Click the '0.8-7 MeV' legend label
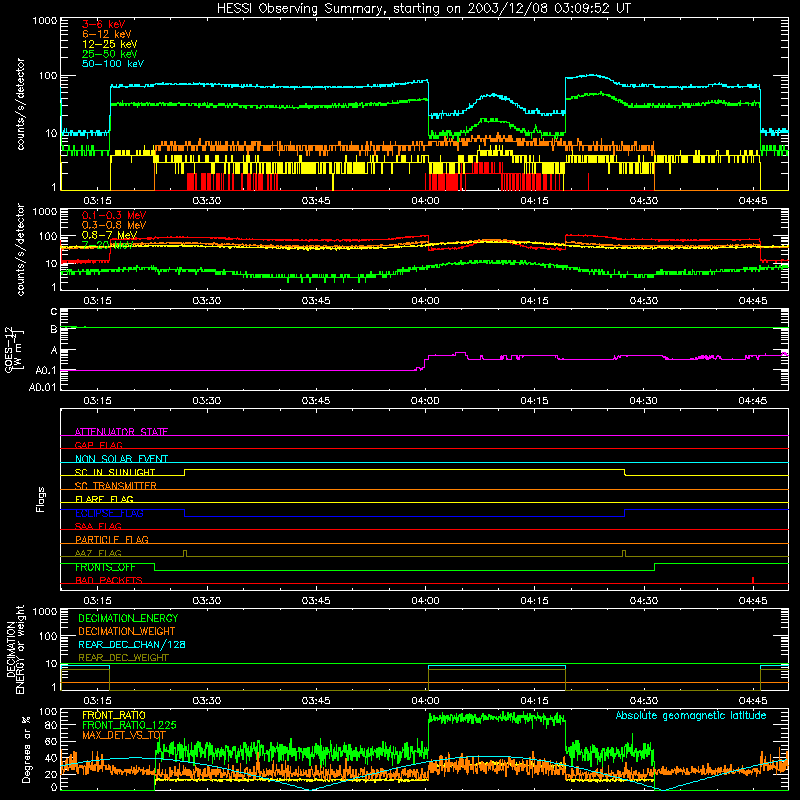The height and width of the screenshot is (800, 800). tap(110, 235)
